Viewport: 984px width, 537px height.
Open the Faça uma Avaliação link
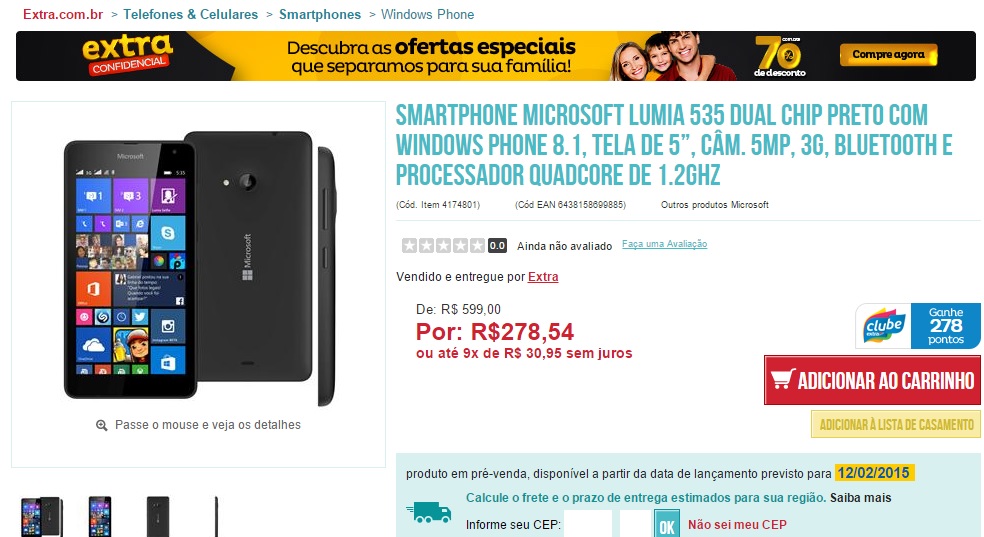(x=665, y=244)
